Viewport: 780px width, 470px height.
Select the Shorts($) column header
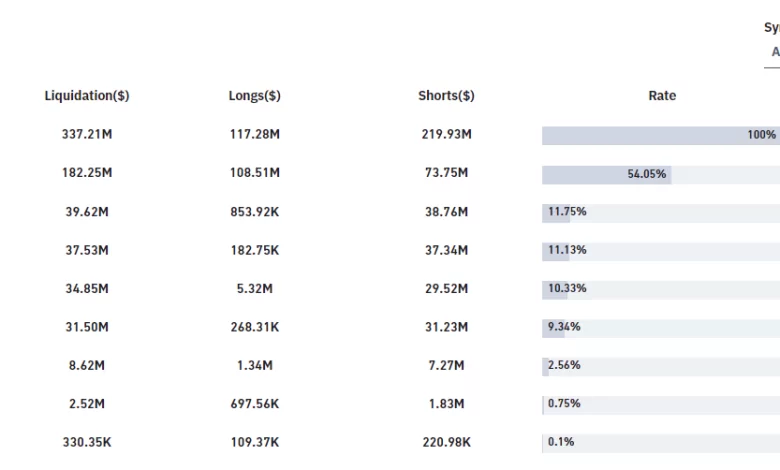coord(446,96)
